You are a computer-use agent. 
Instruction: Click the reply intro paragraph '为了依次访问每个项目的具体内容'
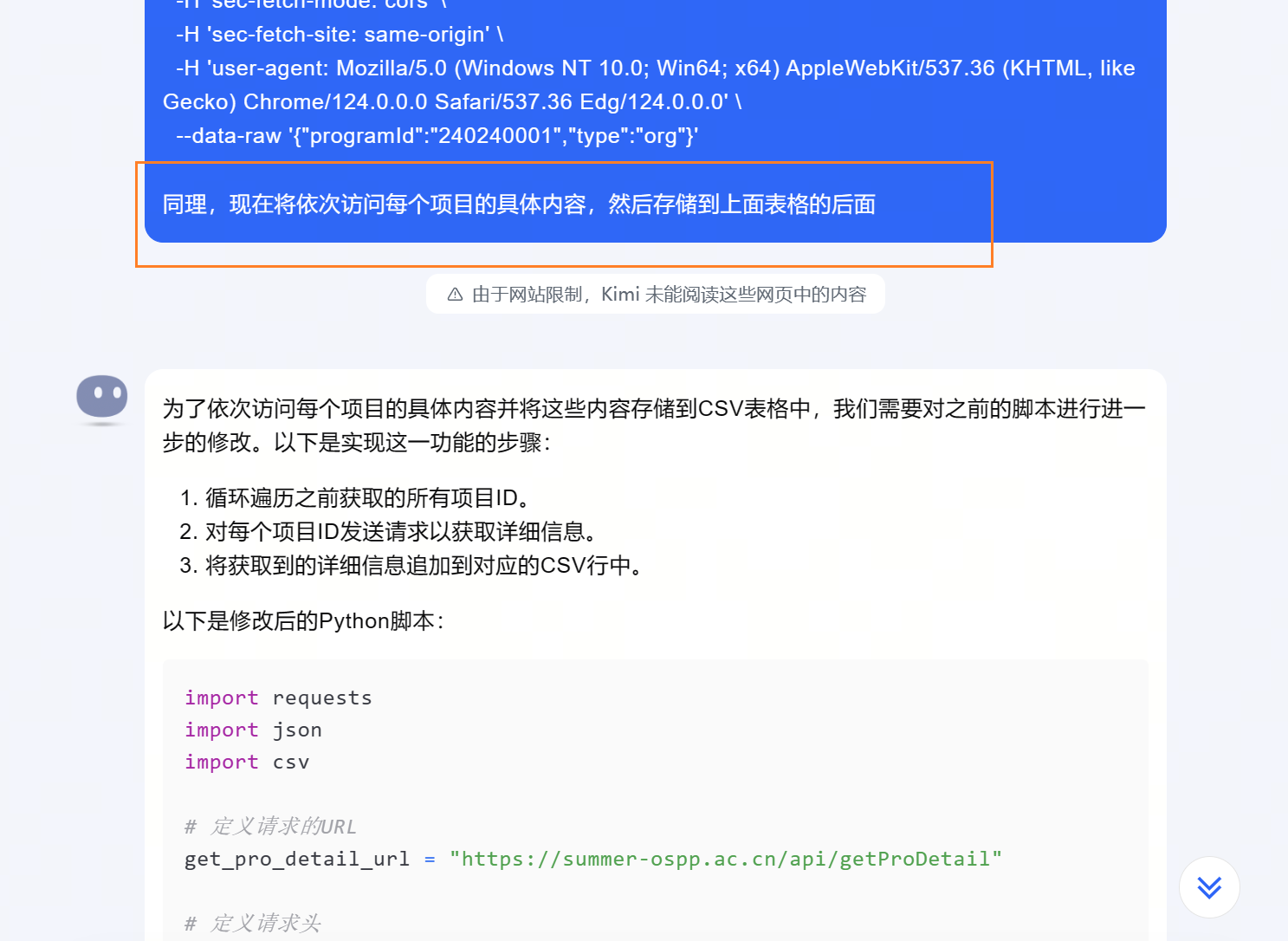pyautogui.click(x=654, y=425)
